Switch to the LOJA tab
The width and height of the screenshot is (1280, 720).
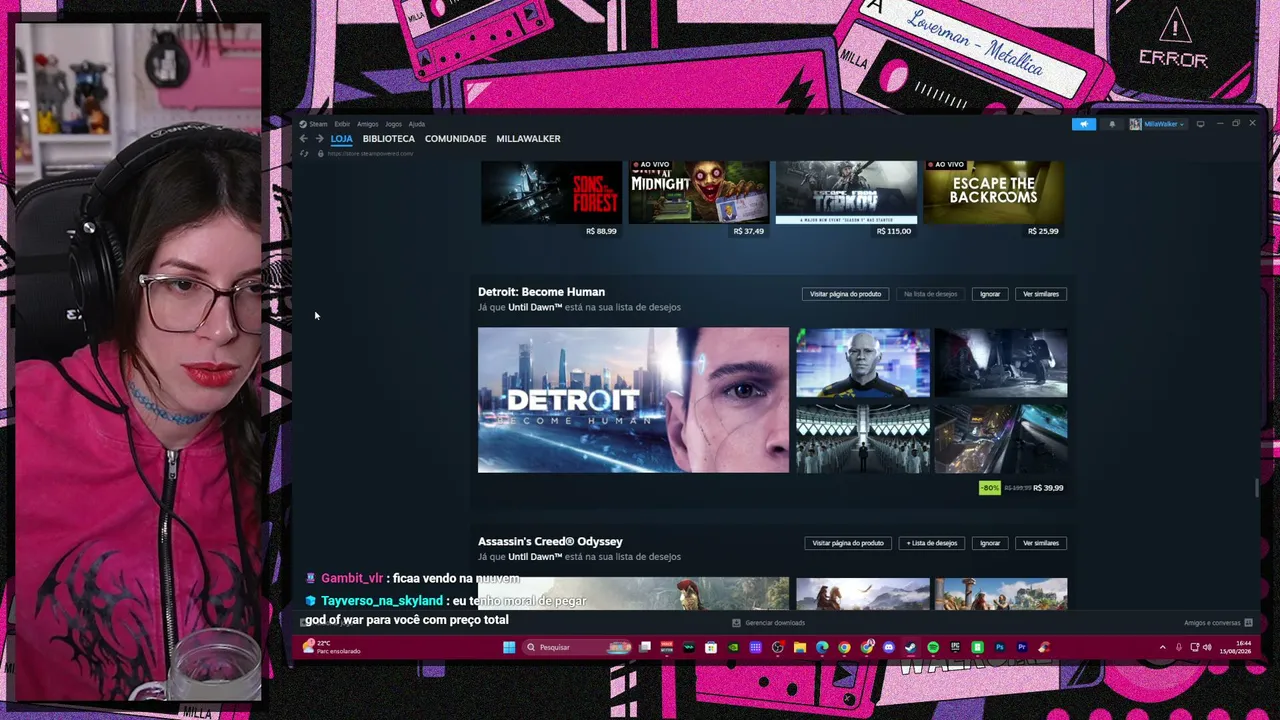342,139
